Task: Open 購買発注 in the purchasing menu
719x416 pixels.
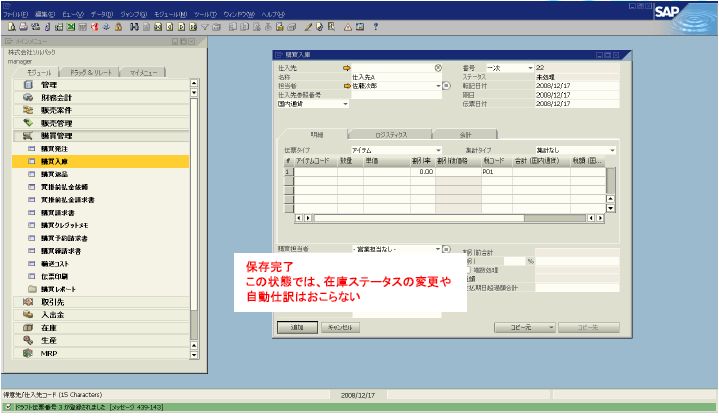Action: tap(101, 149)
